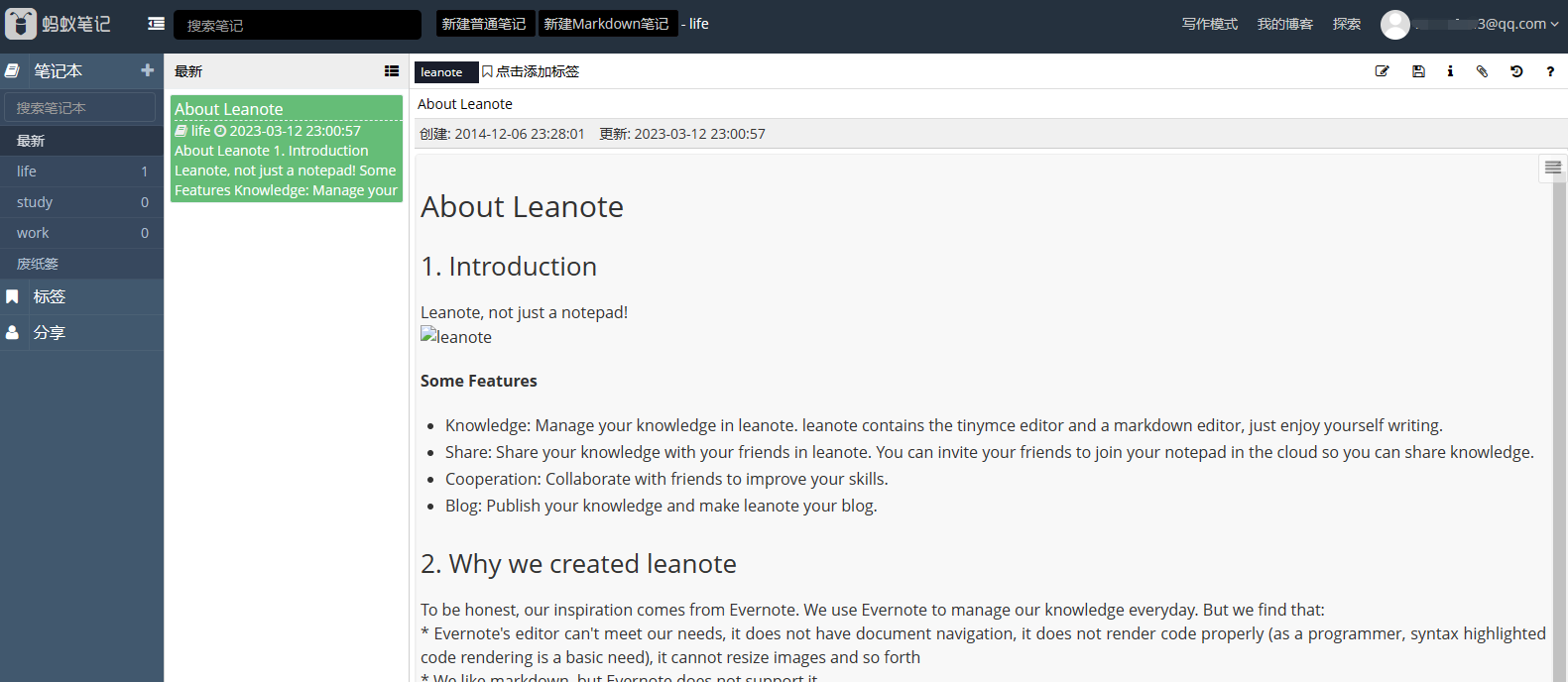
Task: Switch note list view mode icon
Action: point(392,71)
